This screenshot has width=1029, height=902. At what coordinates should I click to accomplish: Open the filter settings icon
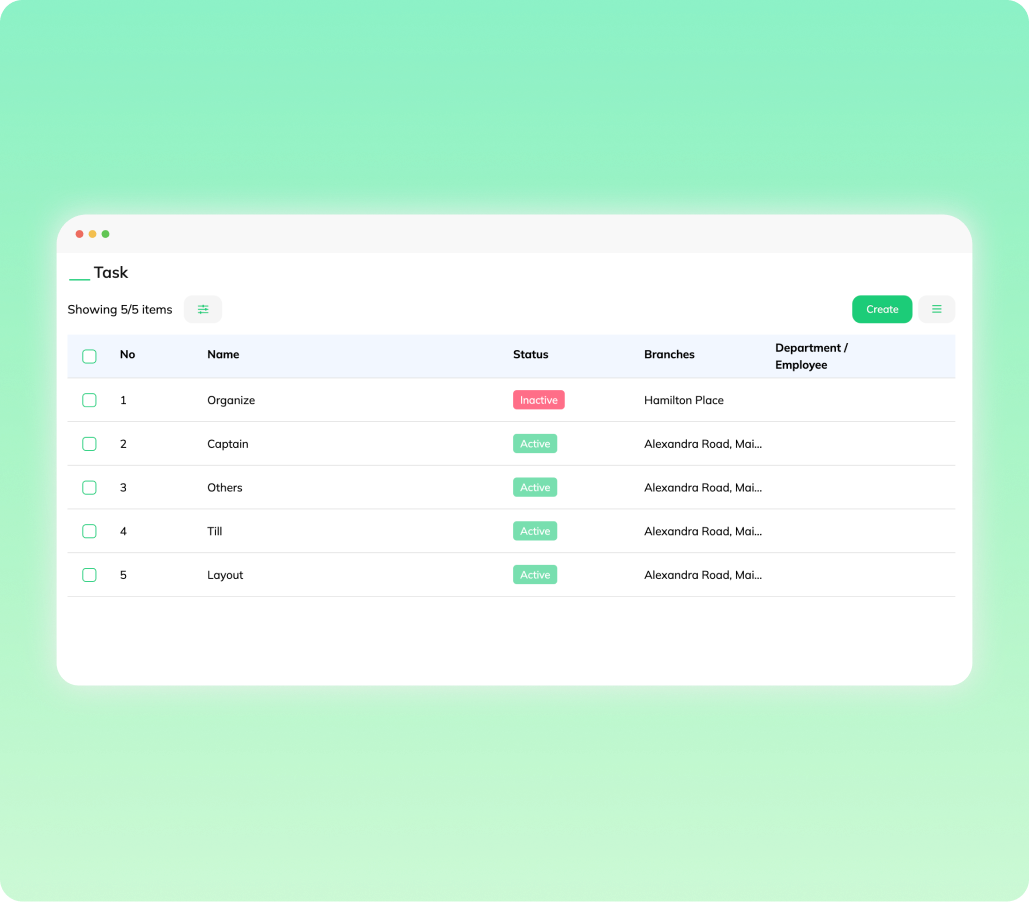(203, 310)
